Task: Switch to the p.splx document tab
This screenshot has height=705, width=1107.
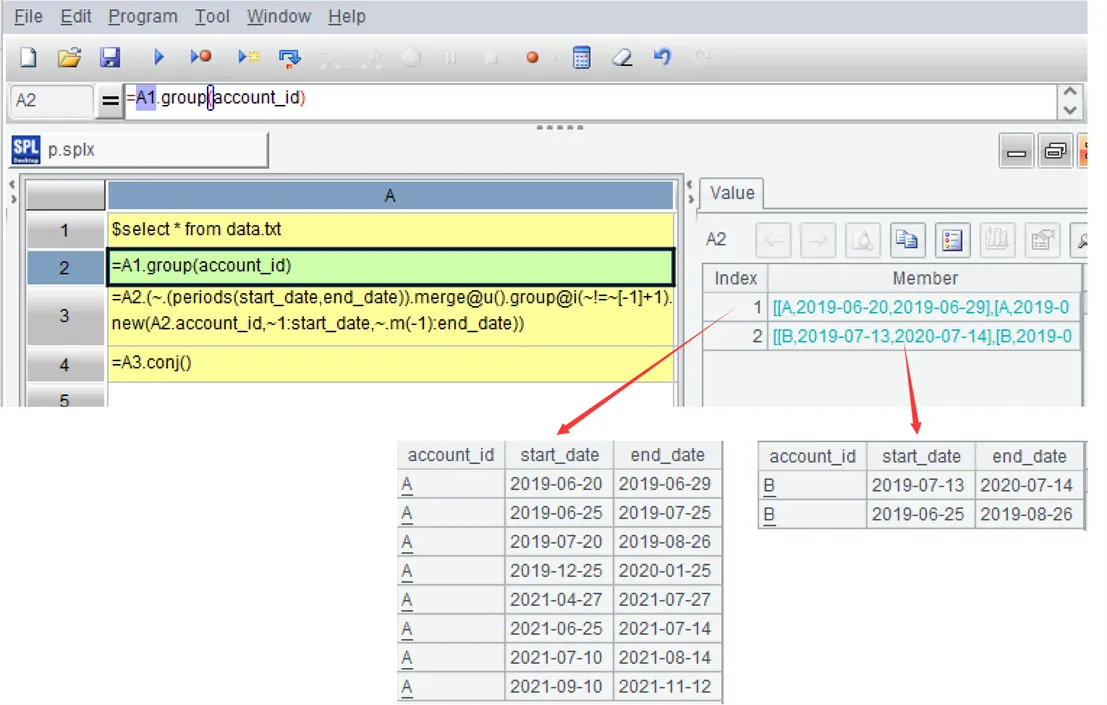Action: click(x=140, y=150)
